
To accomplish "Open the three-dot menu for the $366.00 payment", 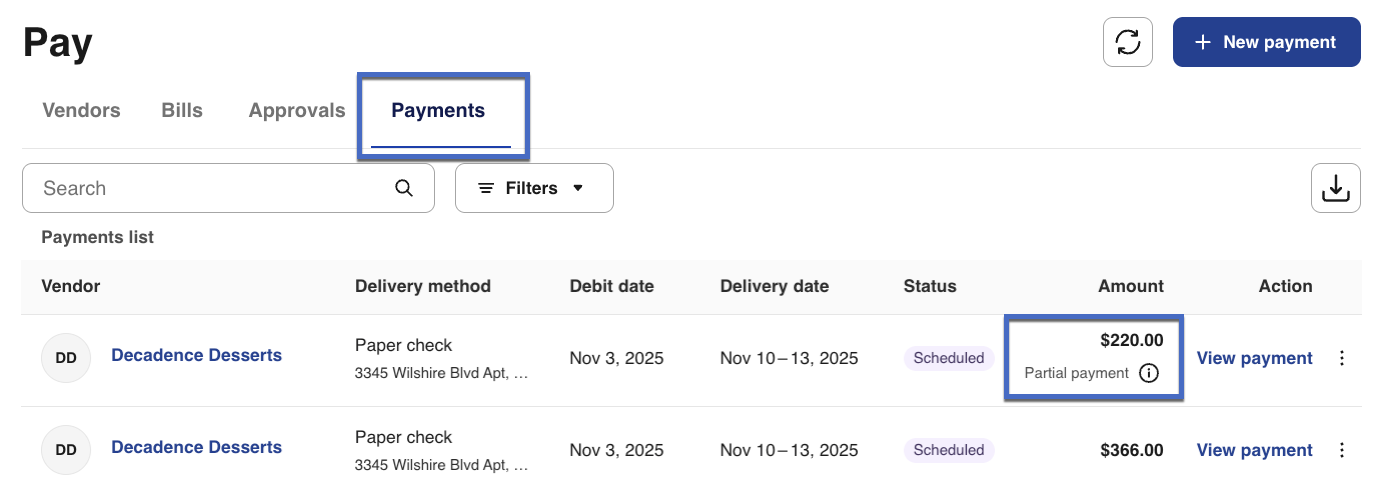I will pos(1342,450).
